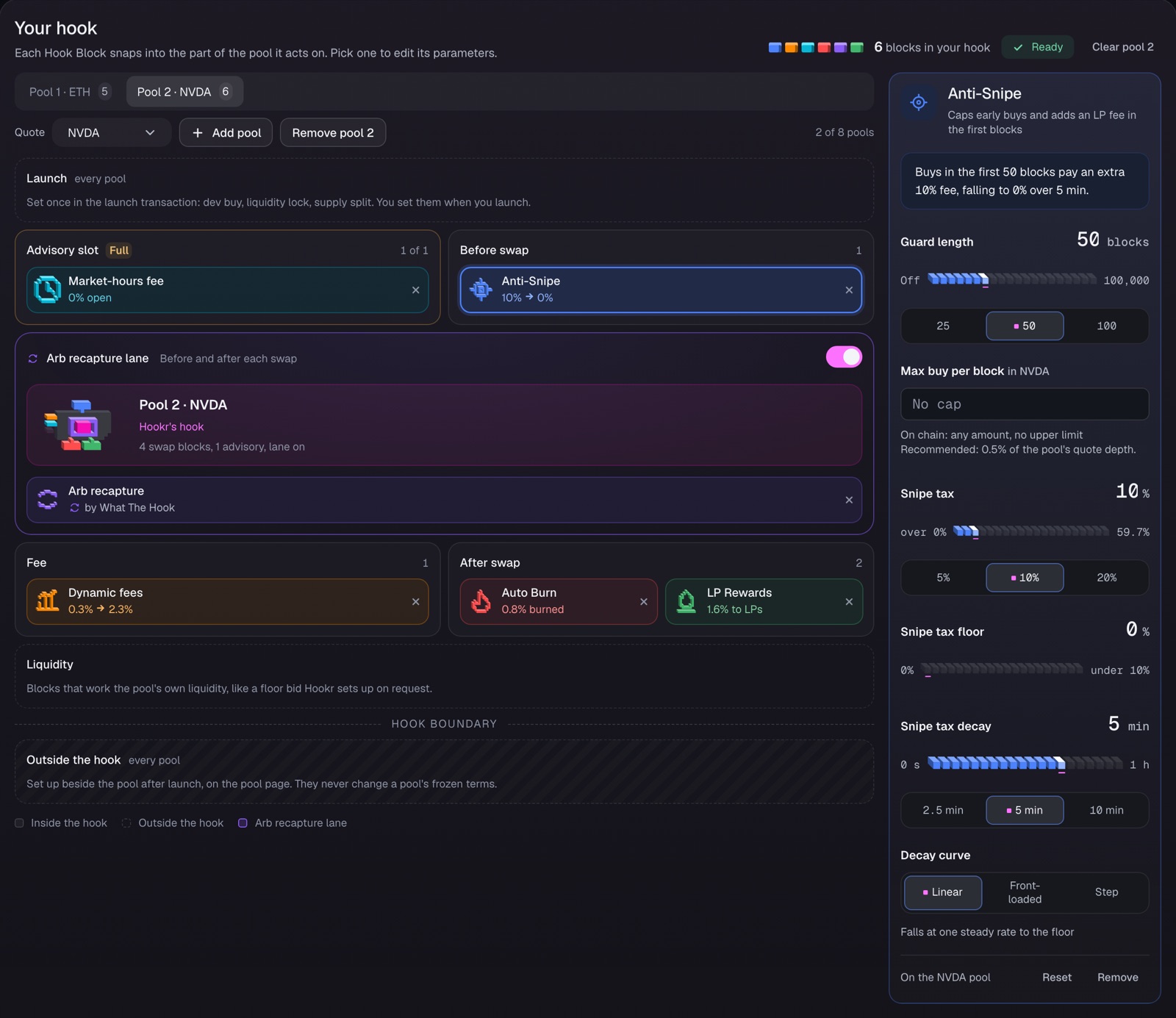Select Front-loaded decay curve
The height and width of the screenshot is (1018, 1176).
(x=1025, y=892)
